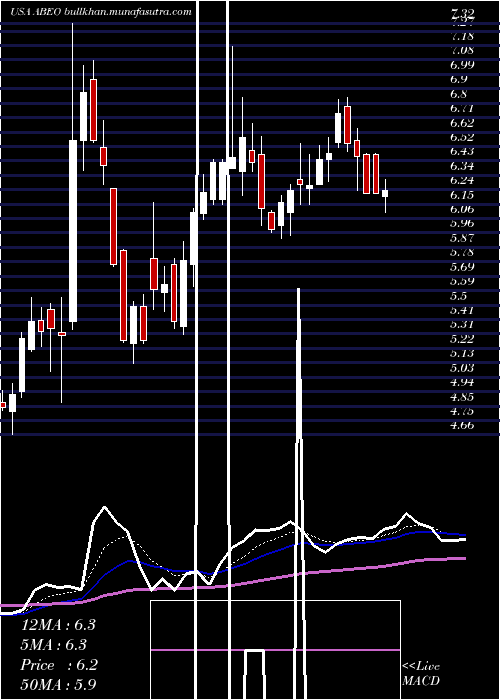
Task: Click the 5.13 price level label
Action: click(x=462, y=354)
